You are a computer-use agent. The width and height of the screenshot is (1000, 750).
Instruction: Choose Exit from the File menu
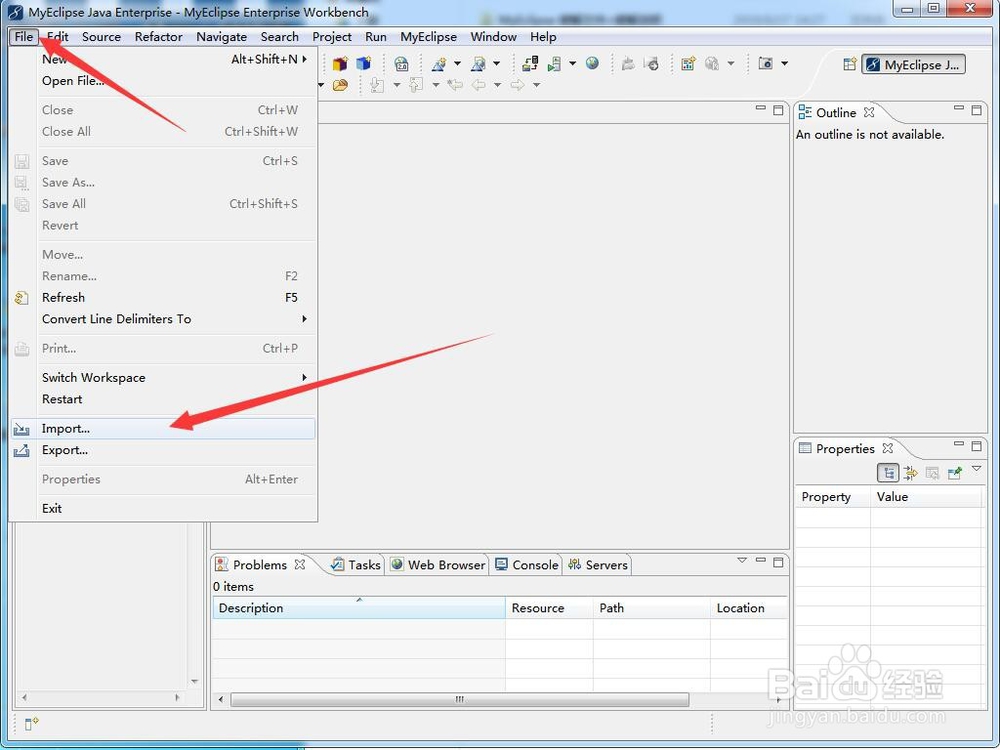pyautogui.click(x=163, y=509)
